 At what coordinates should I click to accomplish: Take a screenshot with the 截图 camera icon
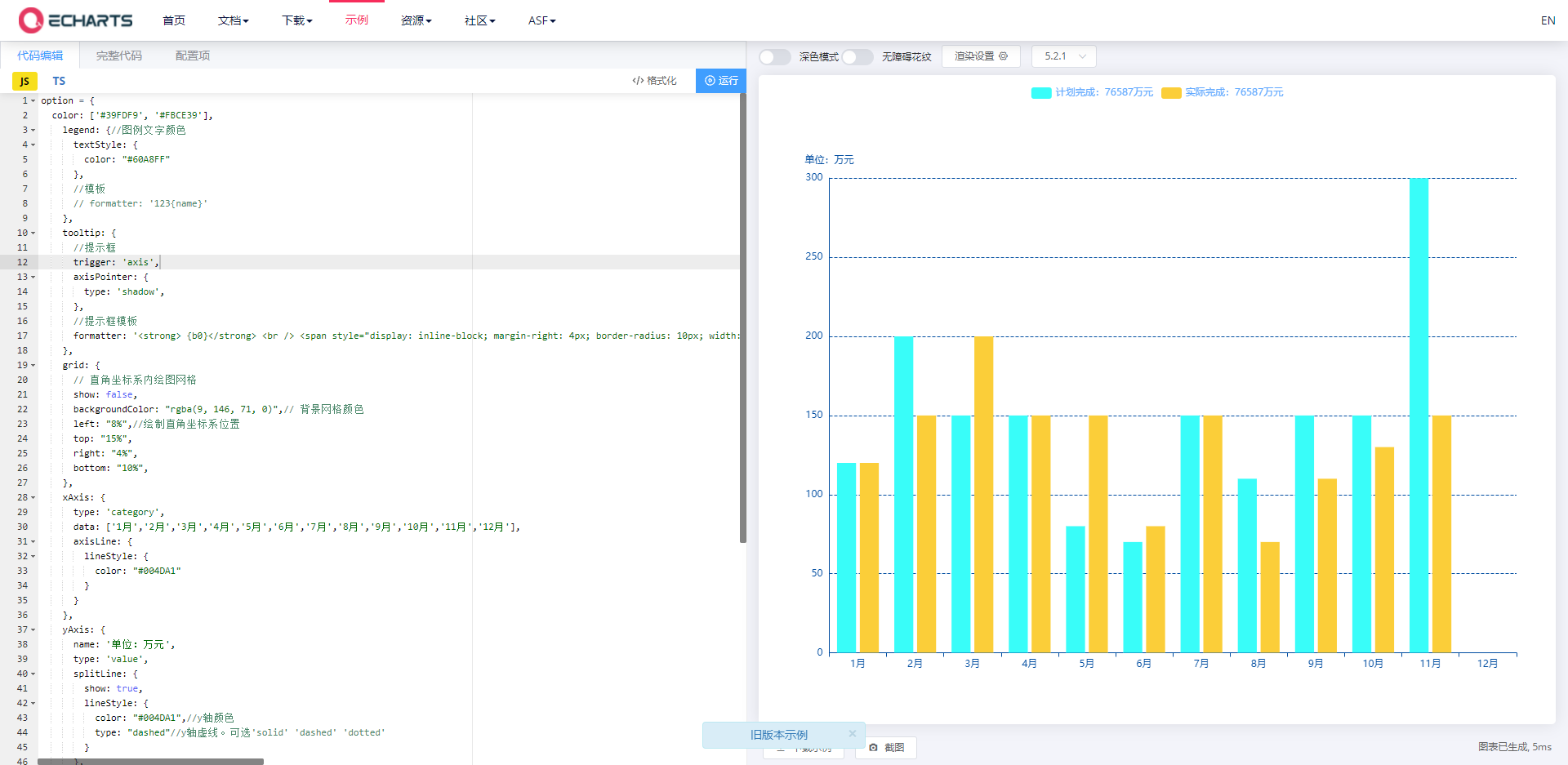coord(873,747)
